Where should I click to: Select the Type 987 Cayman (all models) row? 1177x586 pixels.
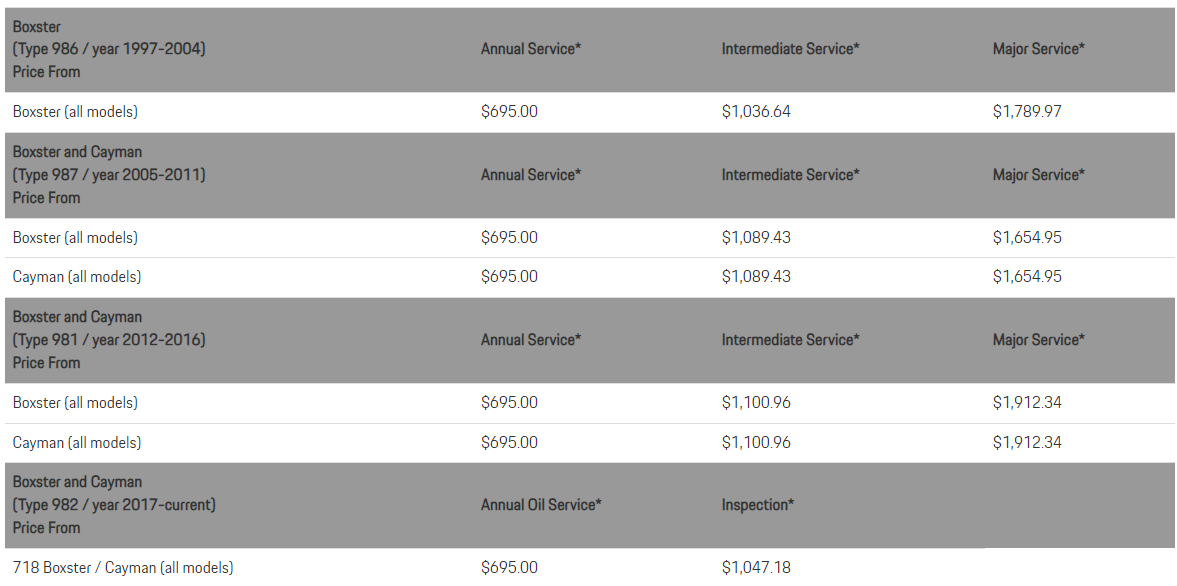[589, 277]
